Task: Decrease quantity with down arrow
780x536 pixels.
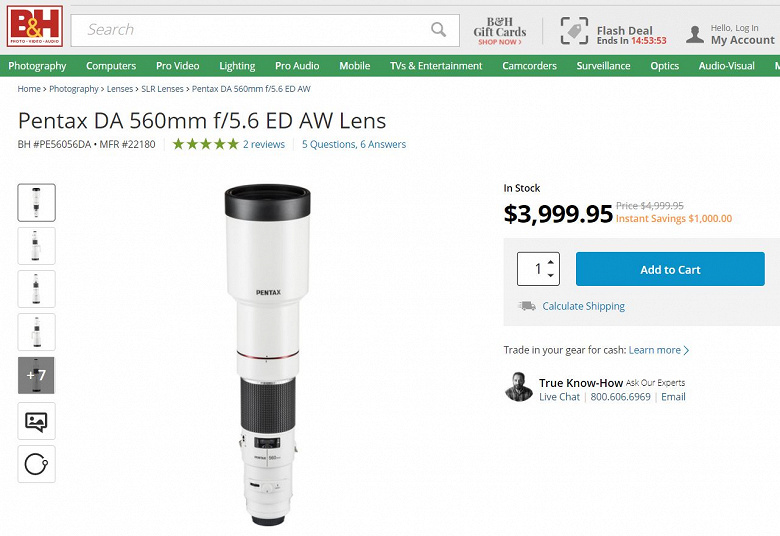Action: pyautogui.click(x=550, y=275)
